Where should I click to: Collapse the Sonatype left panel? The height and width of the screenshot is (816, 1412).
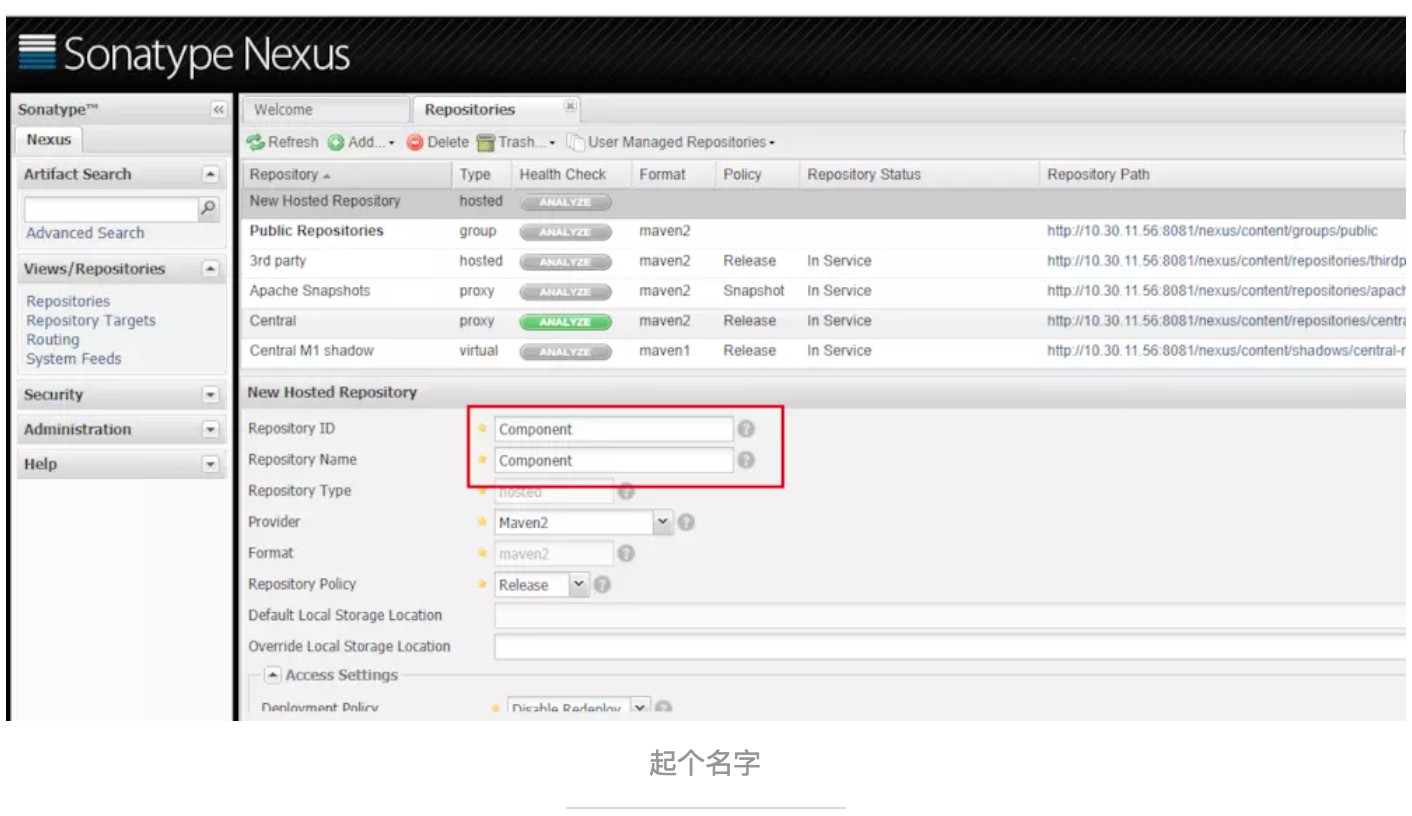pyautogui.click(x=219, y=110)
